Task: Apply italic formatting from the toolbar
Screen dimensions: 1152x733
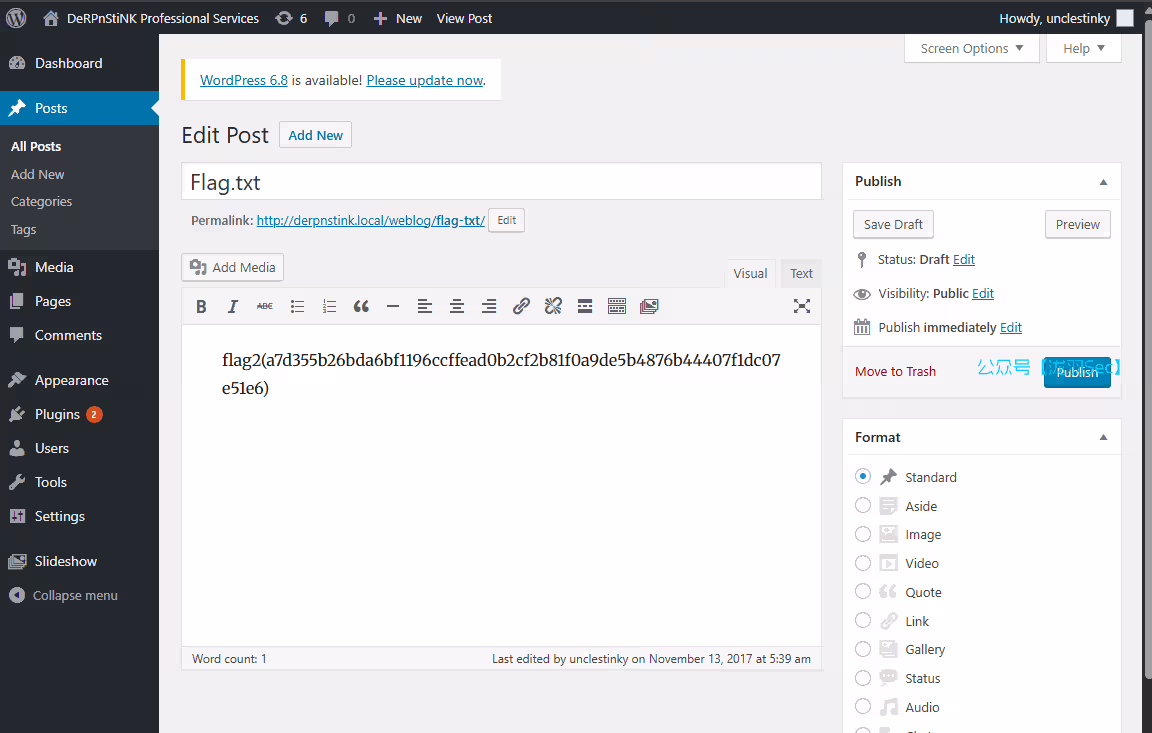Action: [233, 307]
